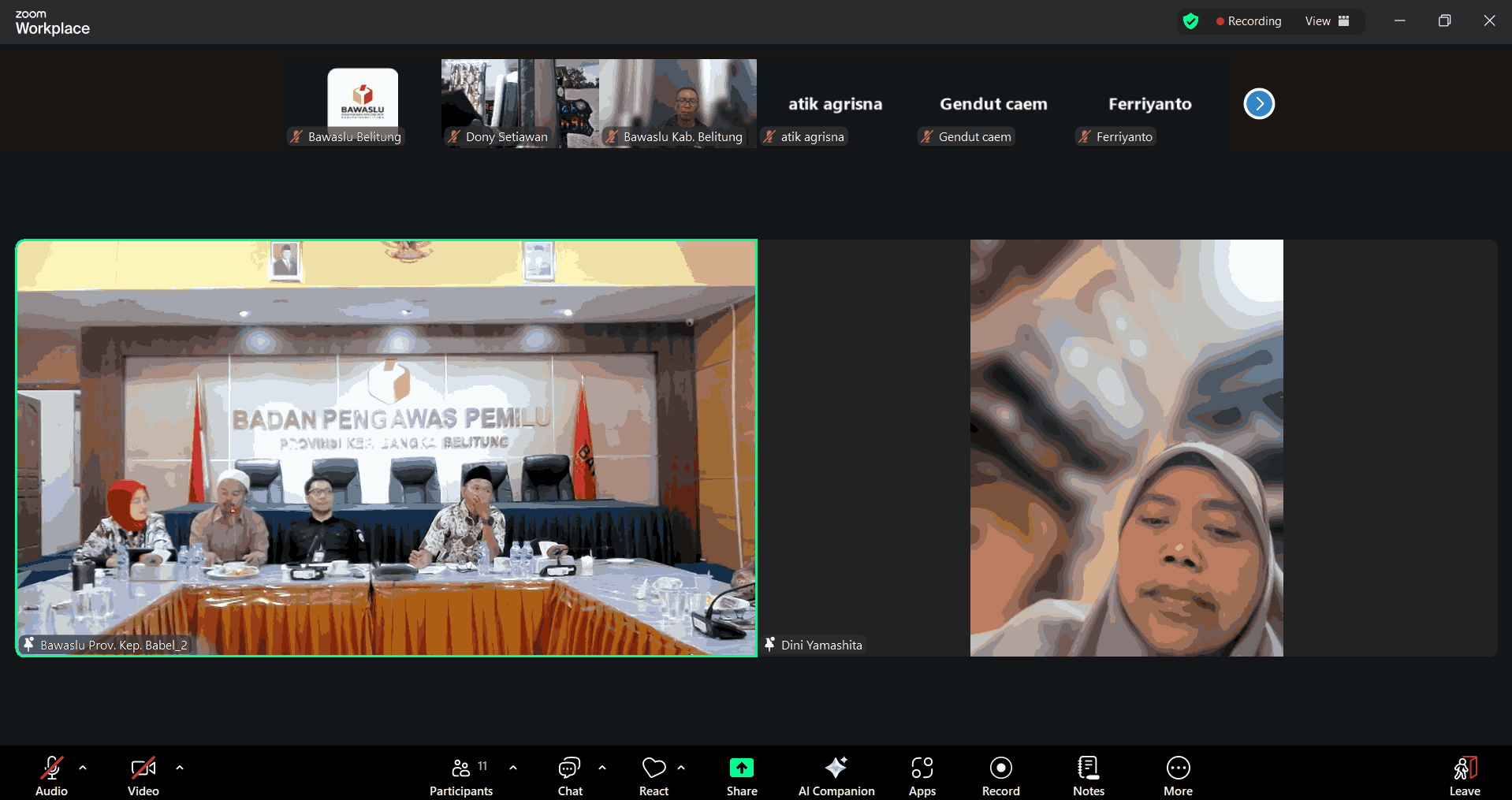The width and height of the screenshot is (1512, 800).
Task: Unmute microphone with the Audio icon
Action: tap(51, 776)
